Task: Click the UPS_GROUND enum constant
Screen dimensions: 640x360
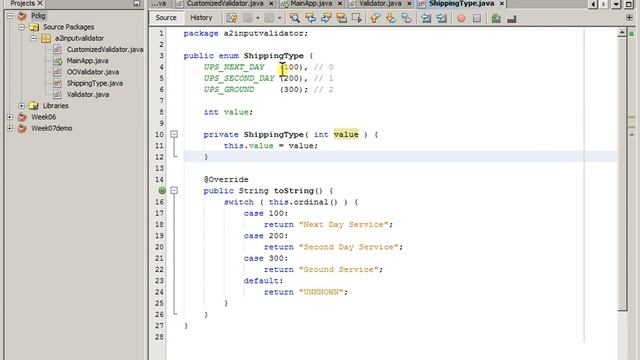Action: pos(229,89)
